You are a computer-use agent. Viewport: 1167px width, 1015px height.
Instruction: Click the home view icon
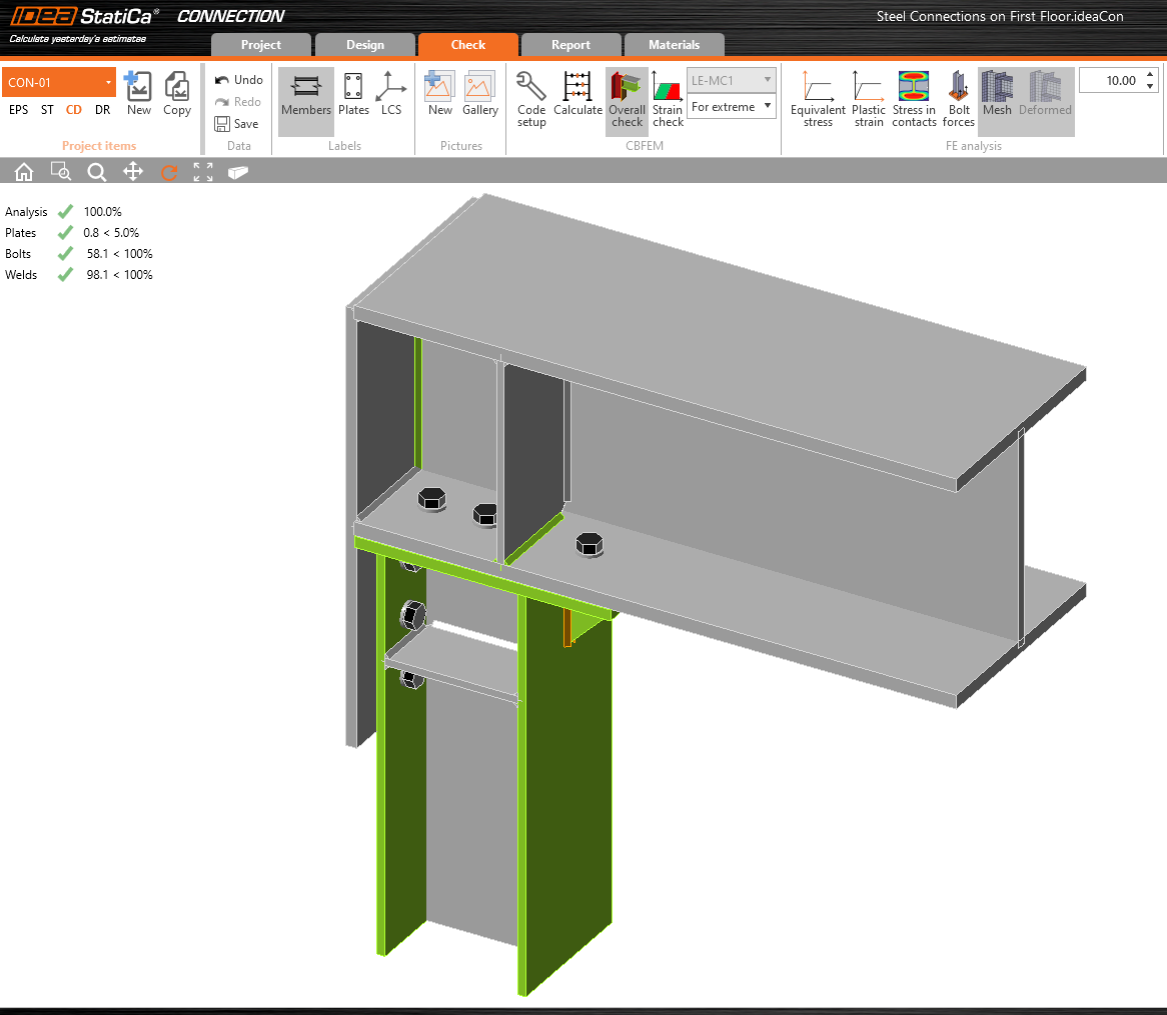[x=24, y=172]
